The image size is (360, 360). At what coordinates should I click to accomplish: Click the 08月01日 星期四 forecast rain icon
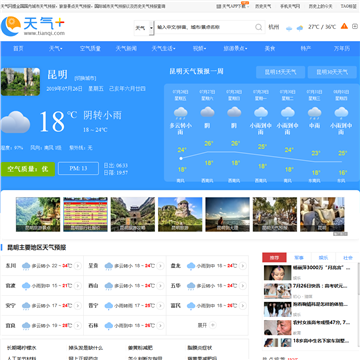click(341, 113)
